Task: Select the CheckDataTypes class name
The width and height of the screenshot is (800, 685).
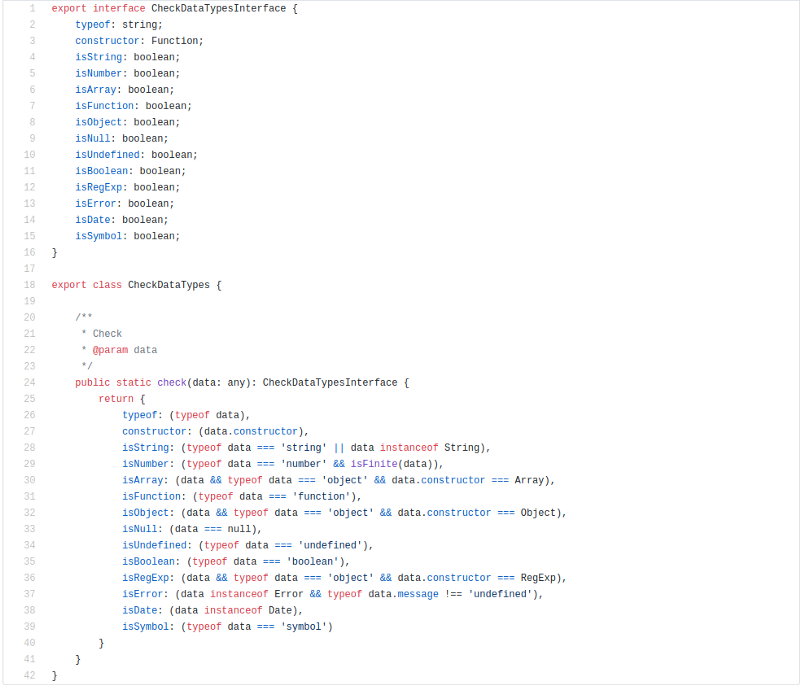Action: 172,284
